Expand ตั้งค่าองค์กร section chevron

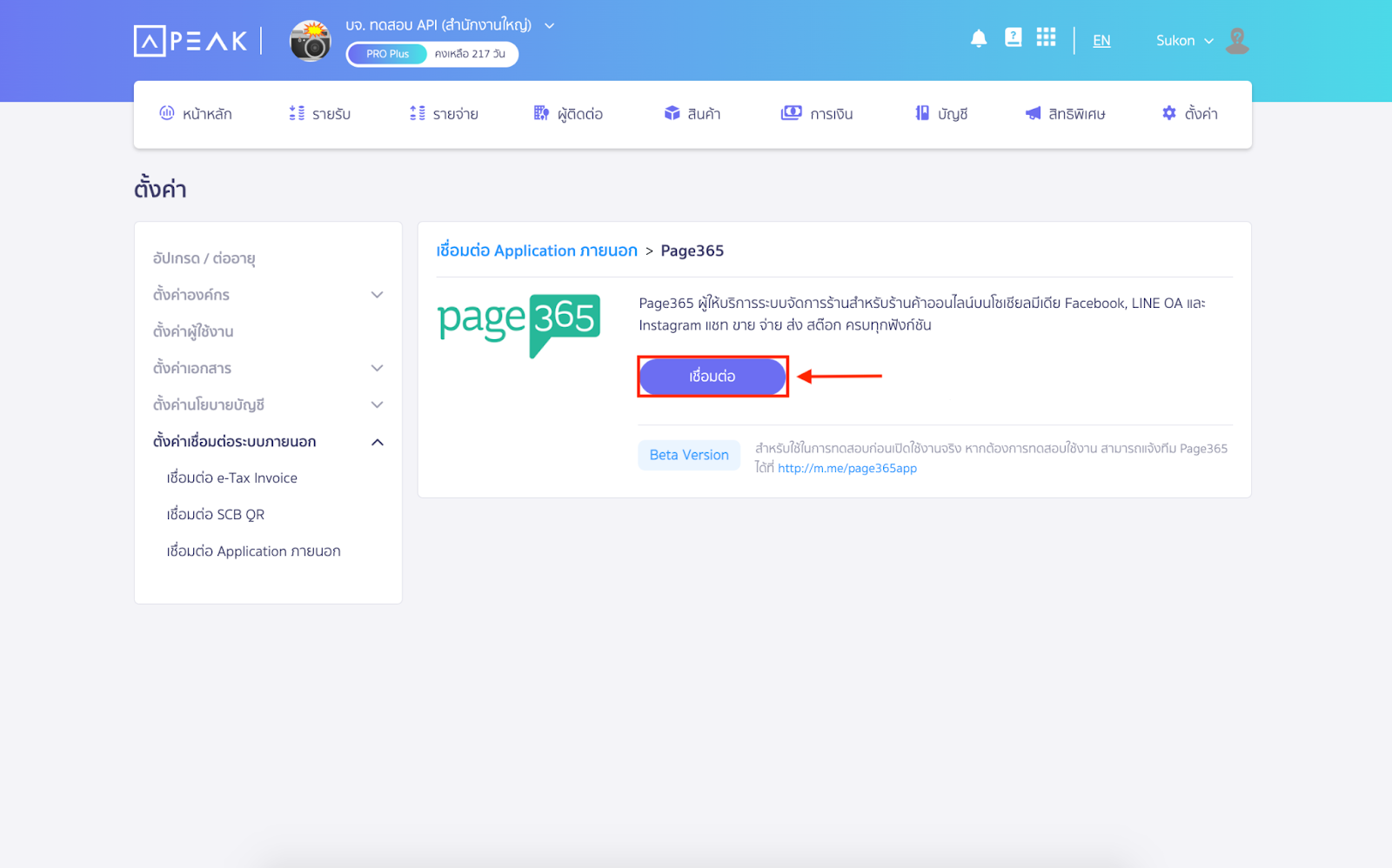[377, 295]
